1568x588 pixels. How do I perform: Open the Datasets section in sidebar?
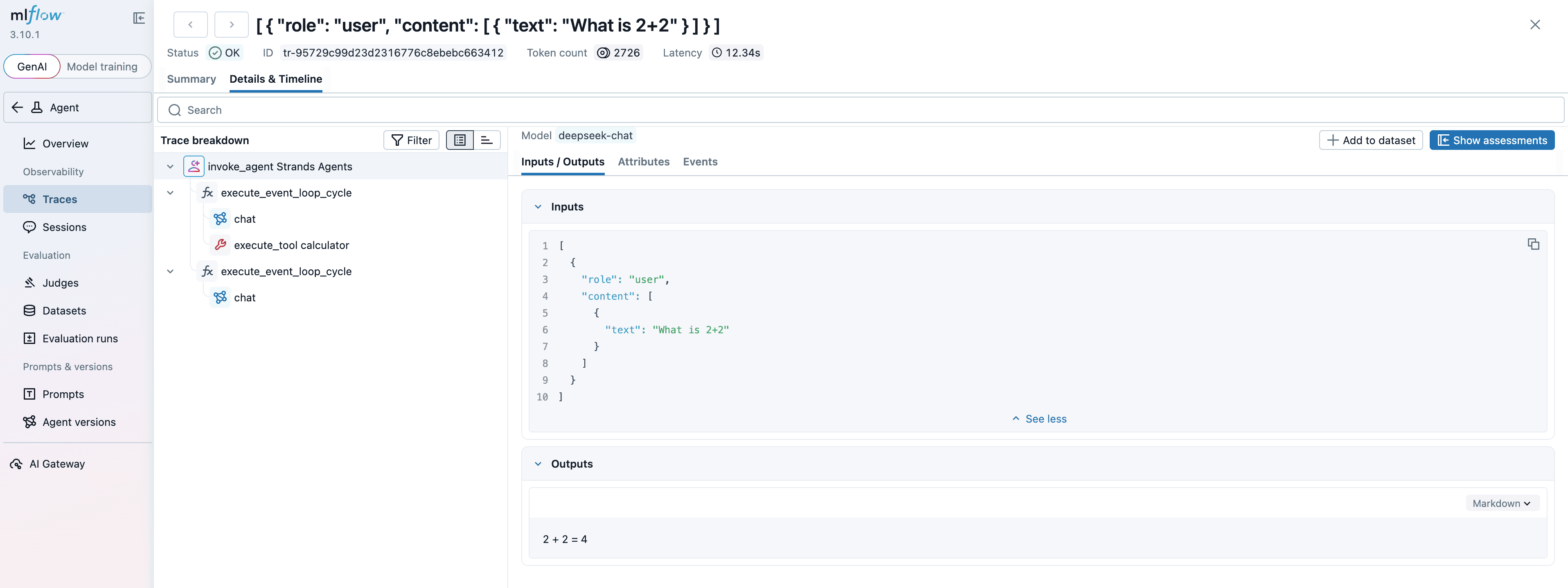[64, 310]
